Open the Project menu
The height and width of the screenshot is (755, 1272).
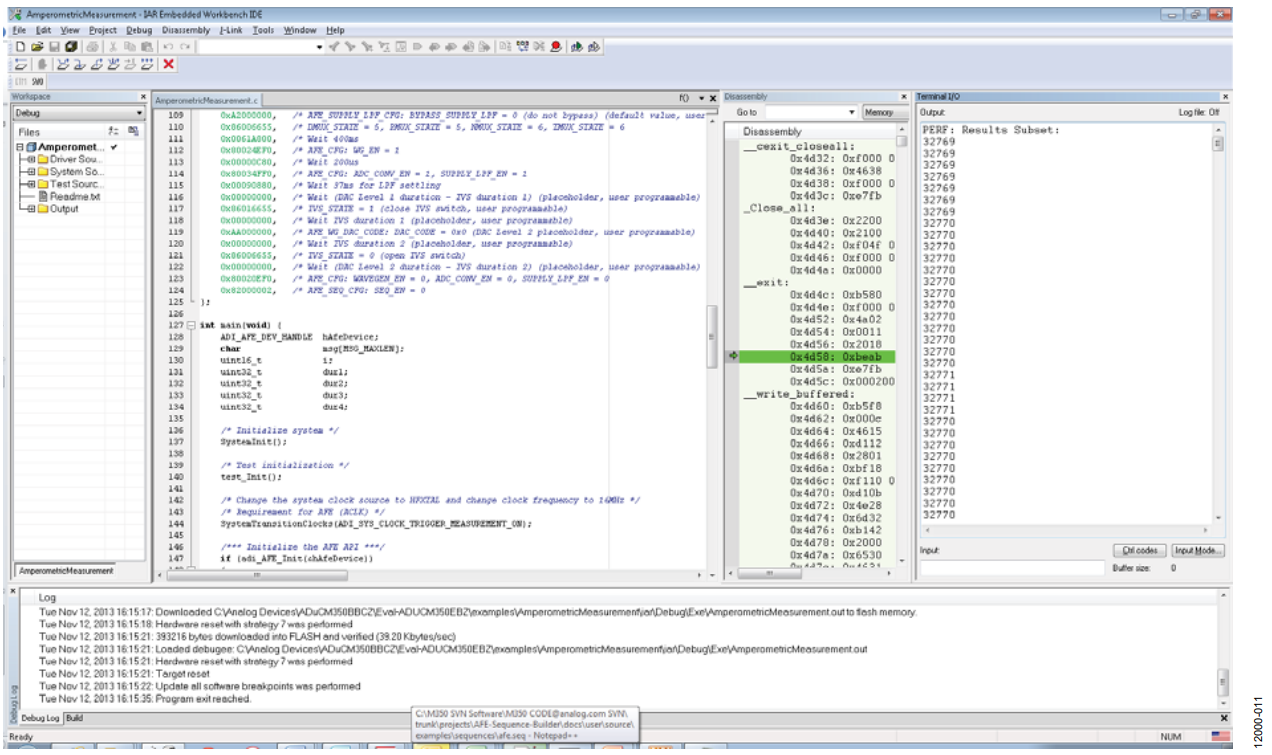tap(102, 30)
